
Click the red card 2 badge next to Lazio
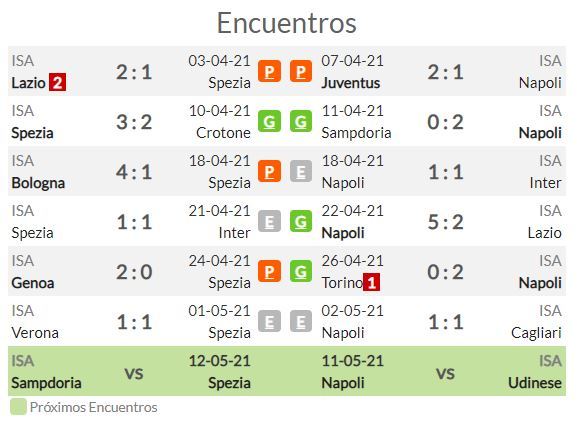(x=58, y=82)
